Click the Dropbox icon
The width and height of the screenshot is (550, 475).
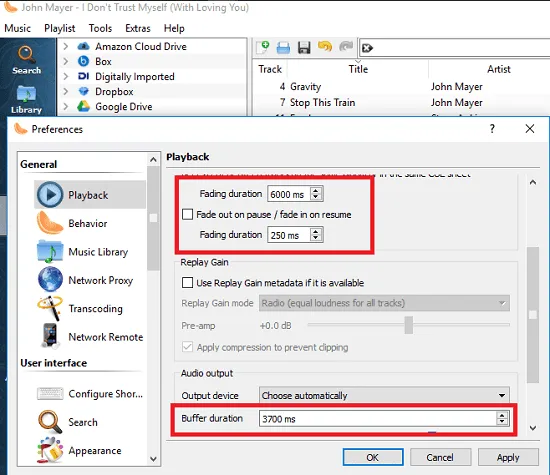point(83,91)
